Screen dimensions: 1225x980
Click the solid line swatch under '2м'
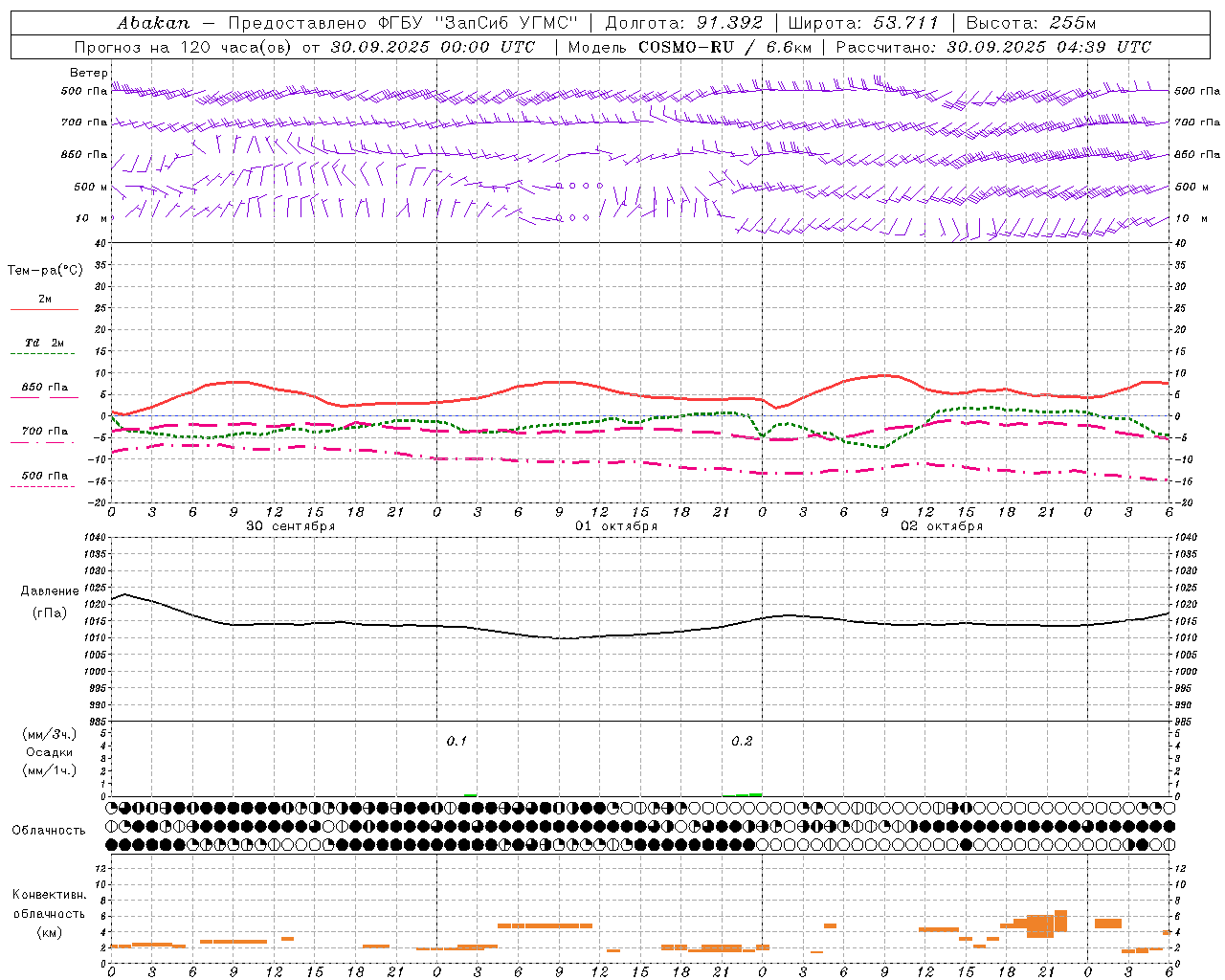point(44,310)
